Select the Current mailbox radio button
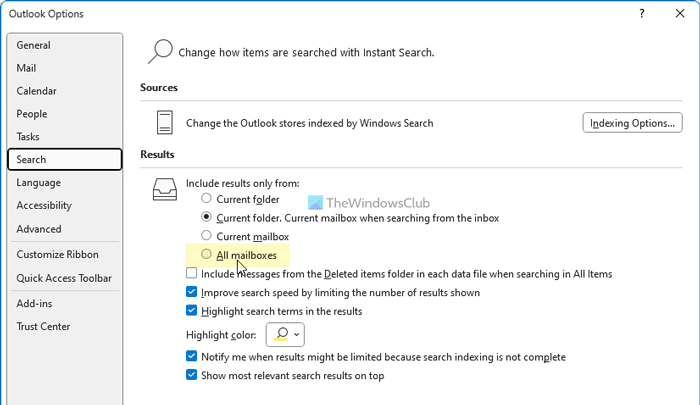This screenshot has height=405, width=700. [207, 236]
